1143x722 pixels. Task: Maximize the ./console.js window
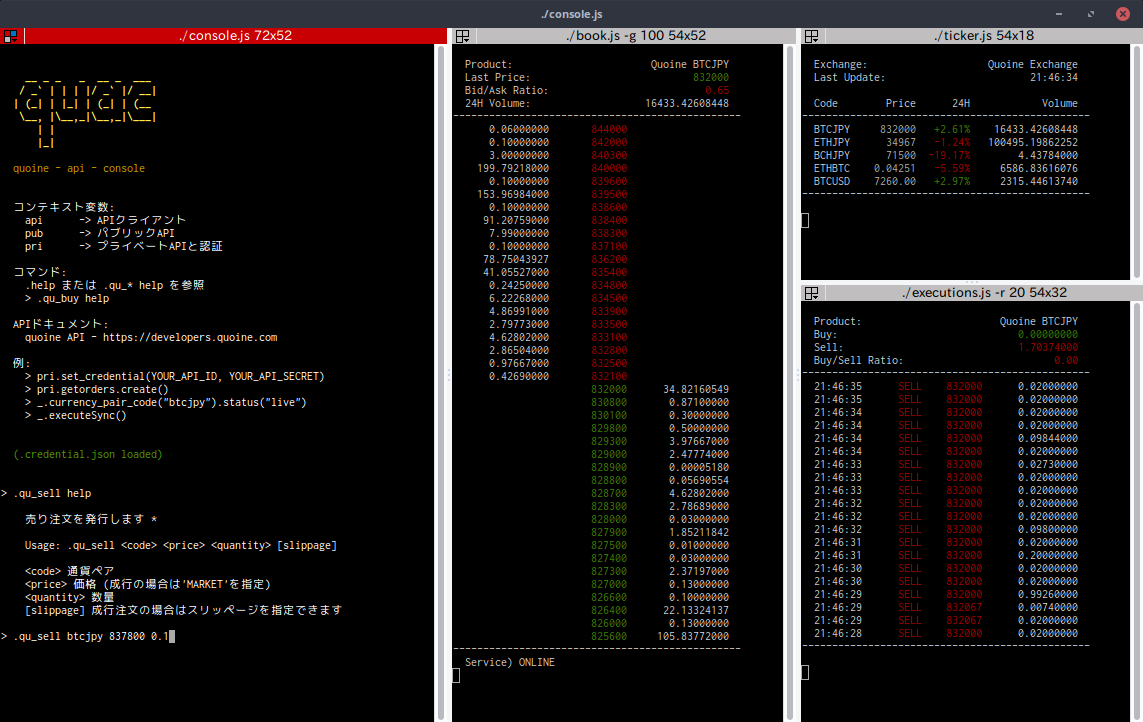[x=1091, y=14]
